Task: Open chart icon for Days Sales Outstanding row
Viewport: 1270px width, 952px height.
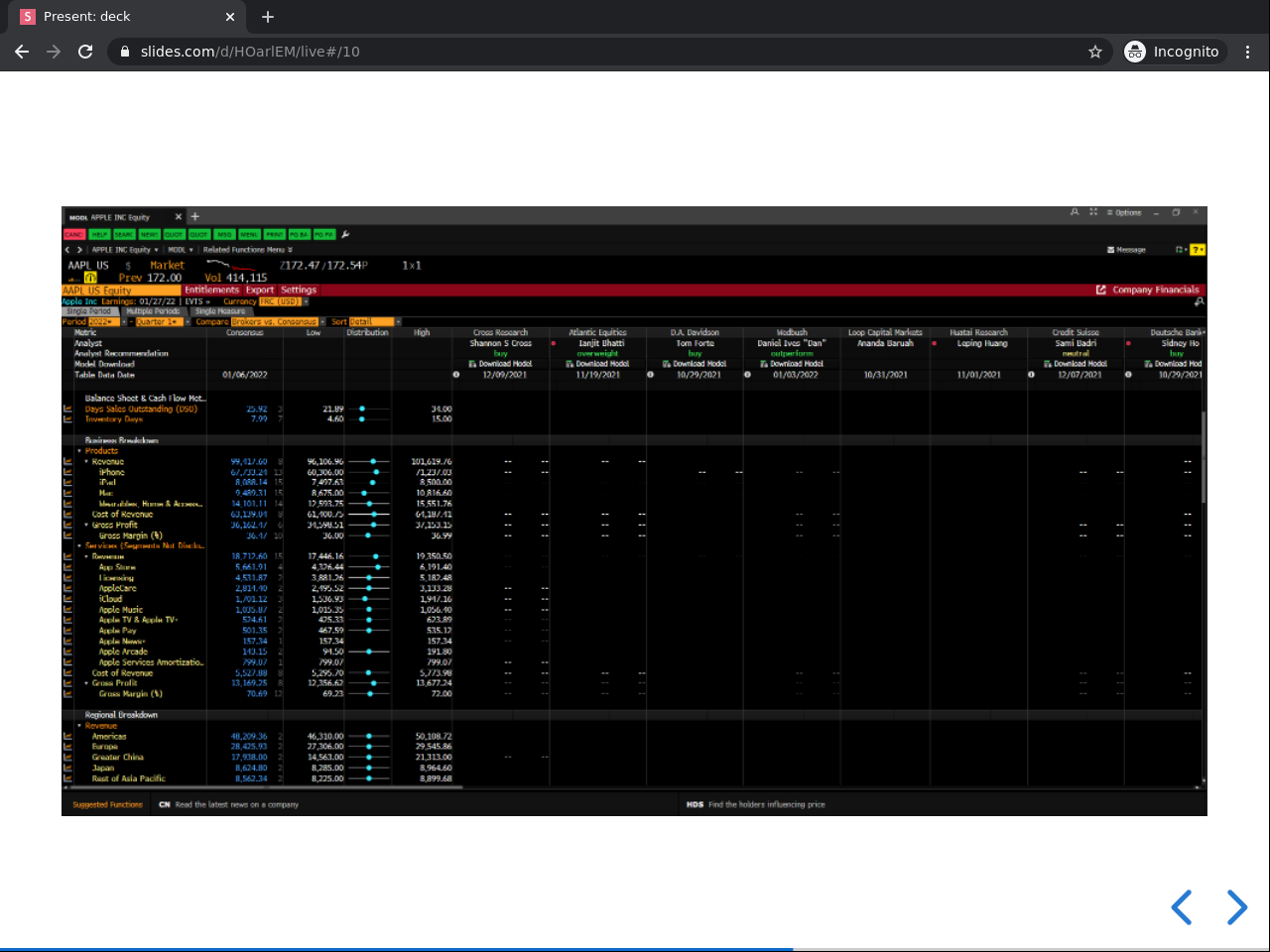Action: pos(67,409)
